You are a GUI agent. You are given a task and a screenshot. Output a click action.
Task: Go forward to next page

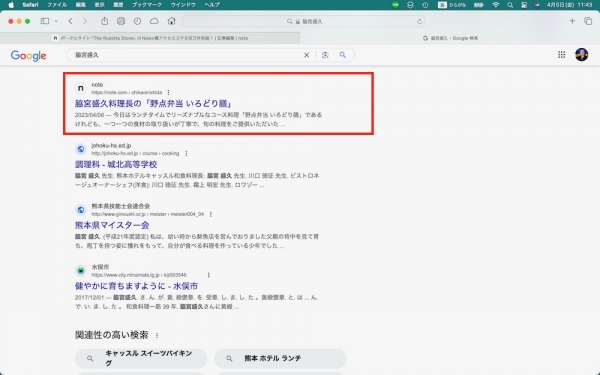coord(85,21)
